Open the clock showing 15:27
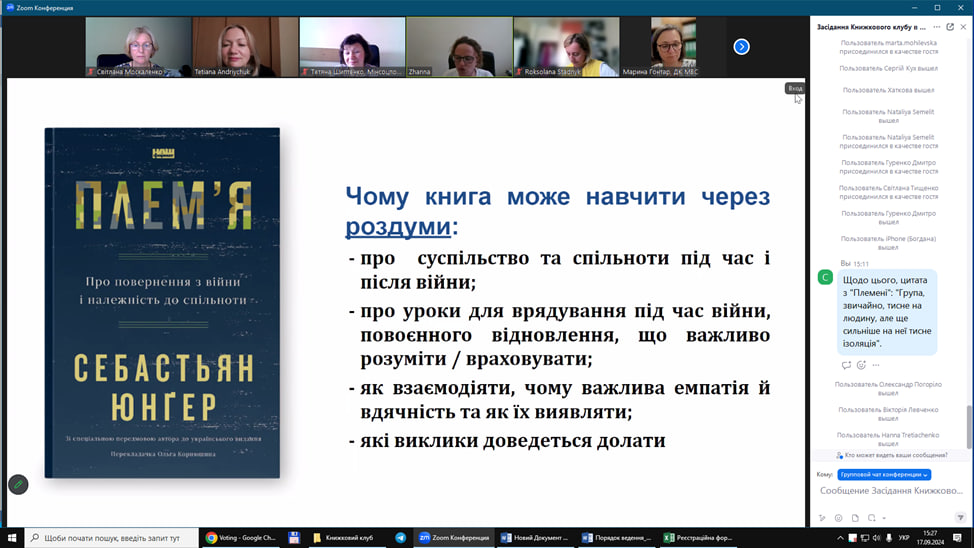This screenshot has height=548, width=974. pos(930,537)
